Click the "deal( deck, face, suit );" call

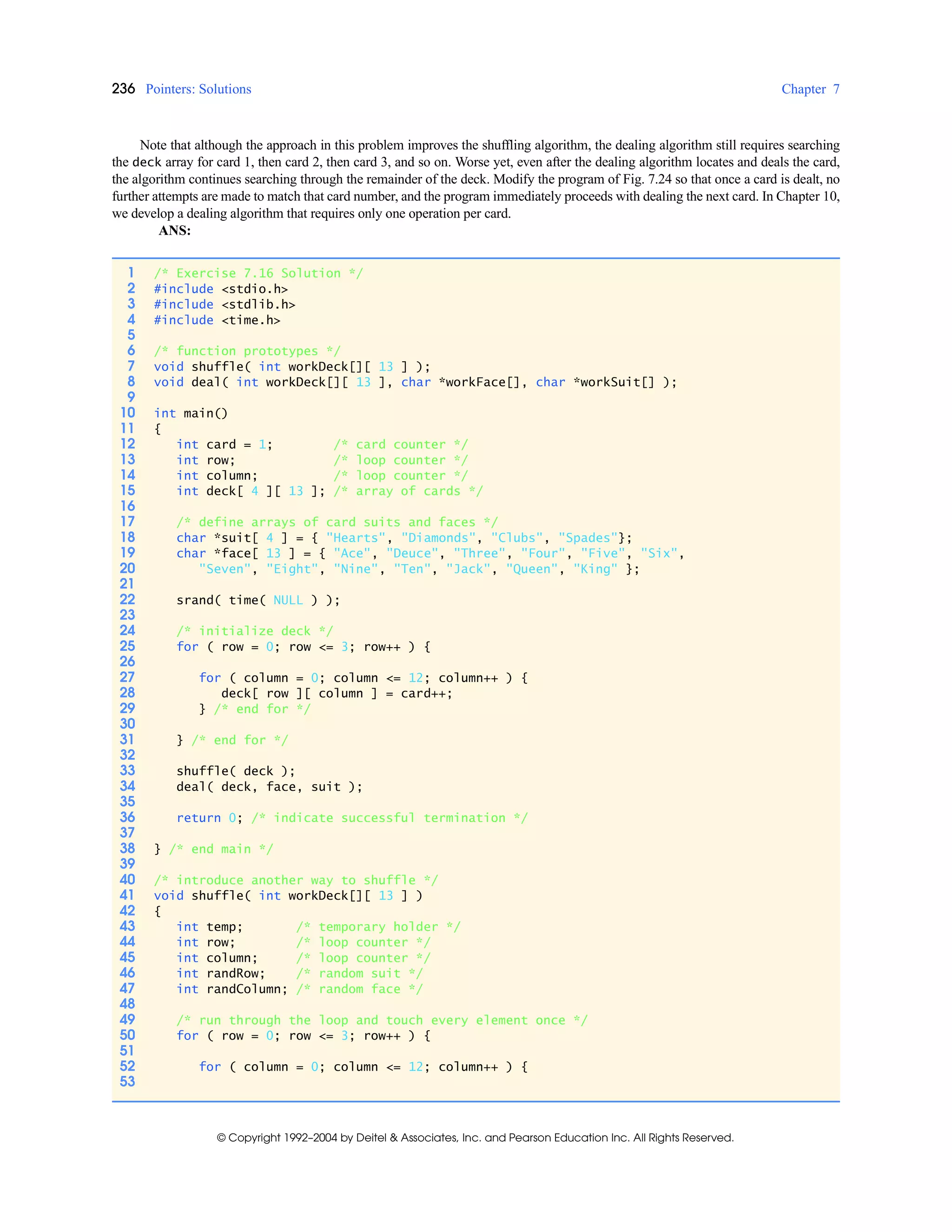click(269, 787)
